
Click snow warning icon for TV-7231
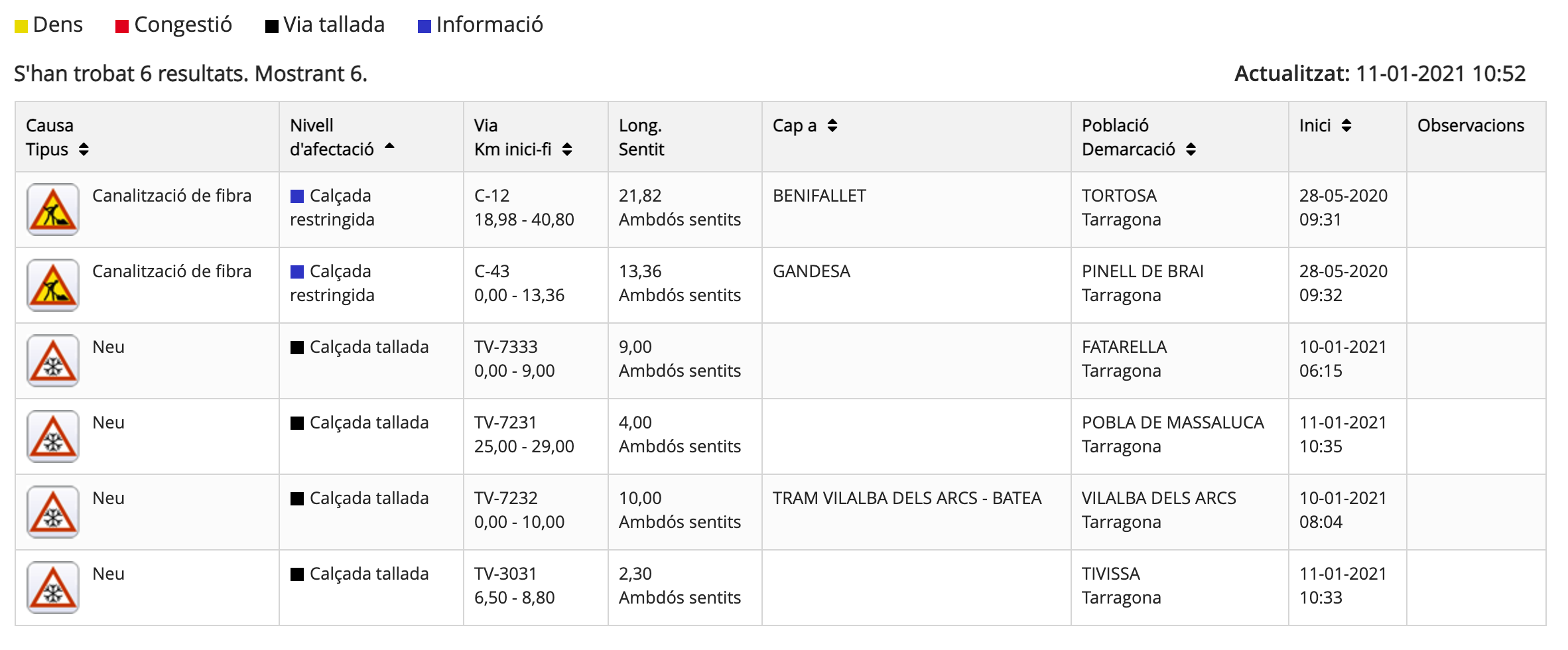[x=52, y=436]
